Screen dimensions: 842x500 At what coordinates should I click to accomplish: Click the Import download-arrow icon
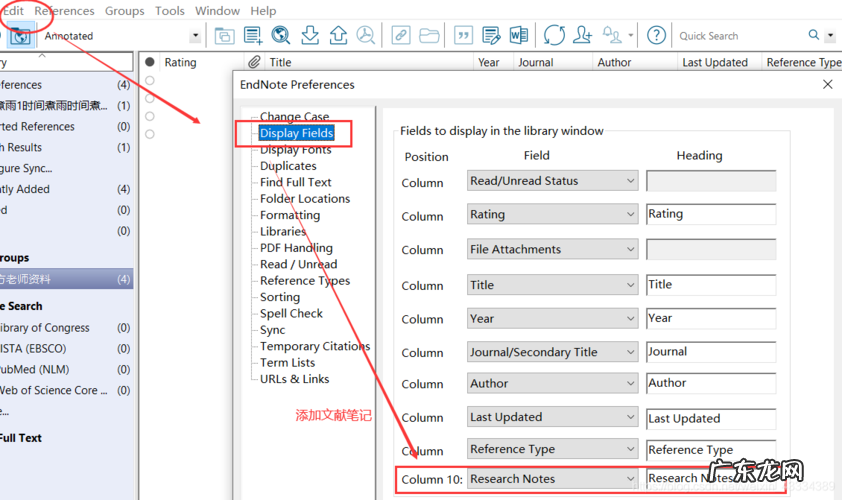click(310, 36)
